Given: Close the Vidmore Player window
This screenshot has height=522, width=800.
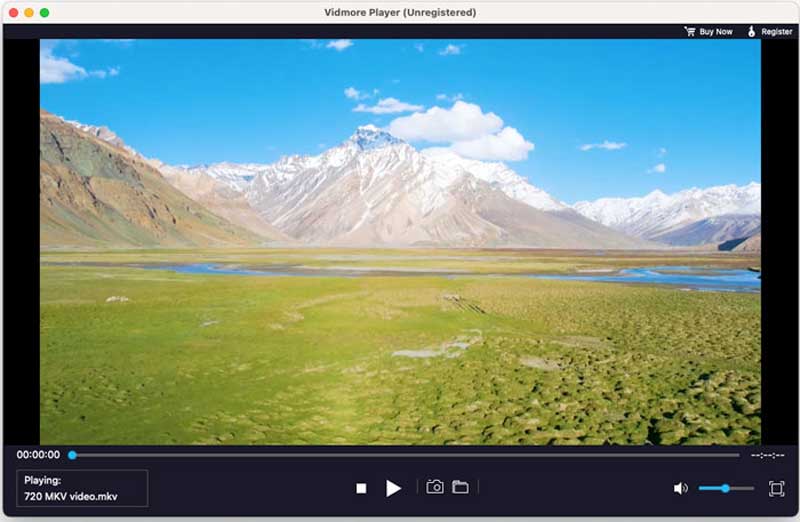Looking at the screenshot, I should (13, 12).
